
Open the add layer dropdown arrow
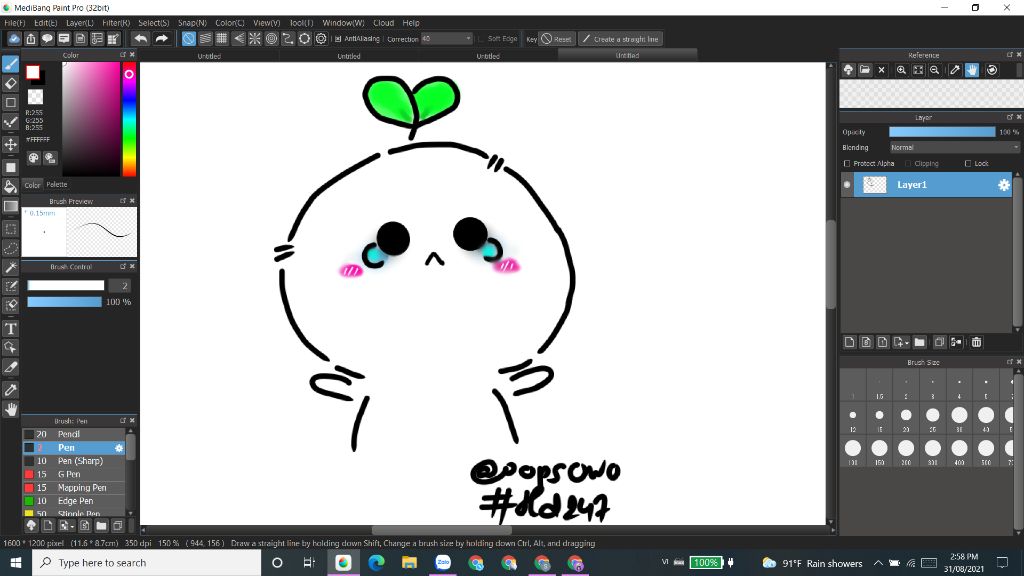coord(906,343)
